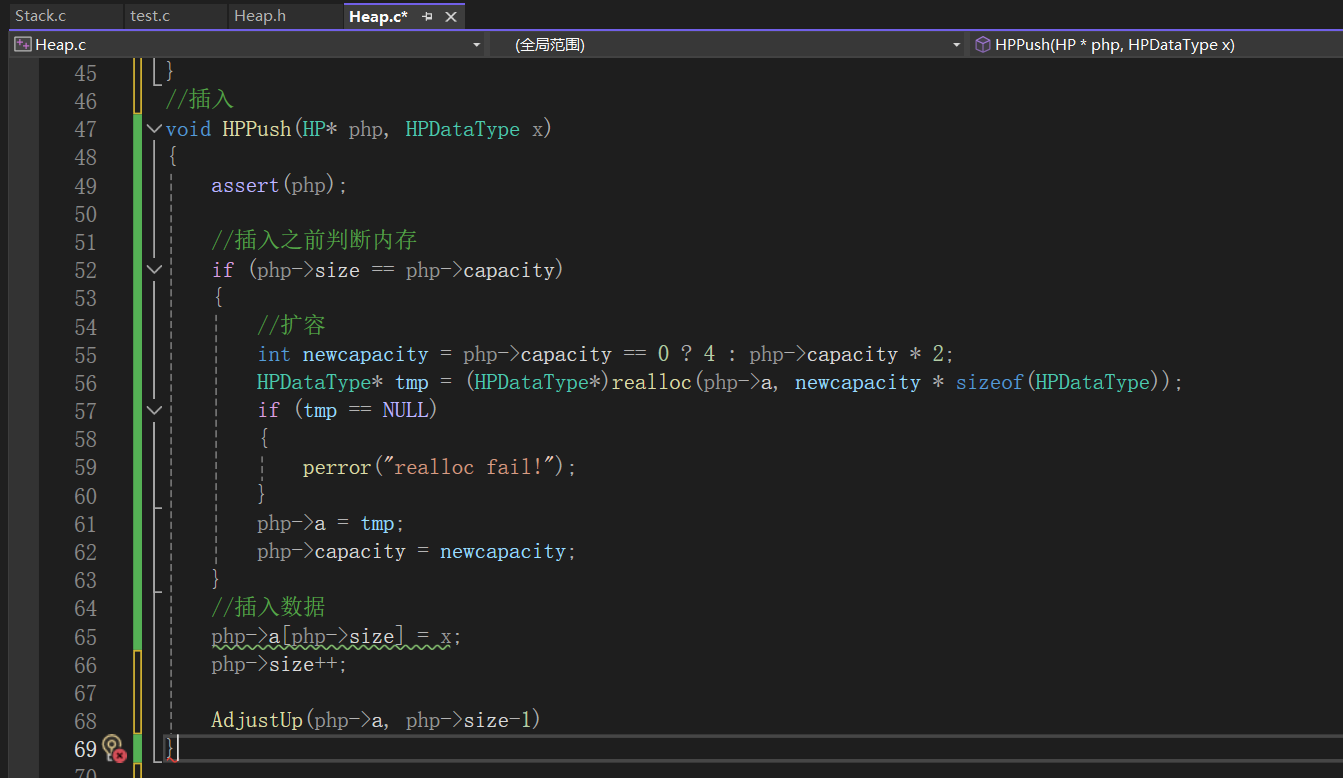Close the Heap.c* tab

(451, 17)
